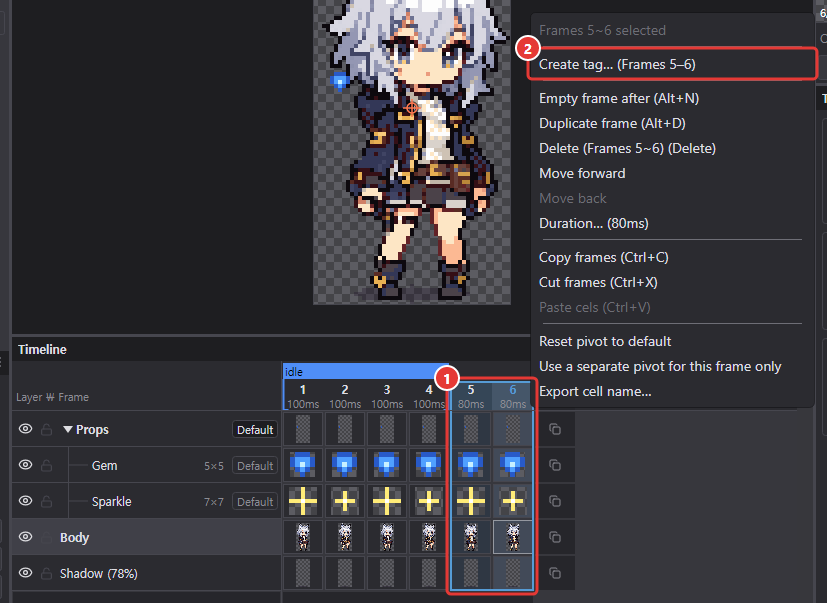Click the Timeline panel title
The image size is (827, 603).
click(x=42, y=349)
